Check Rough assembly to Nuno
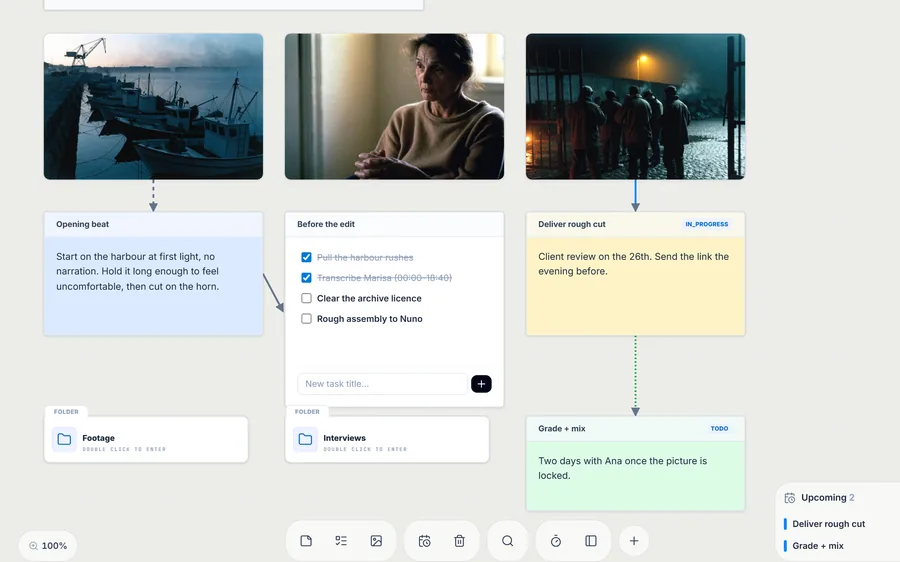The image size is (900, 562). coord(307,319)
